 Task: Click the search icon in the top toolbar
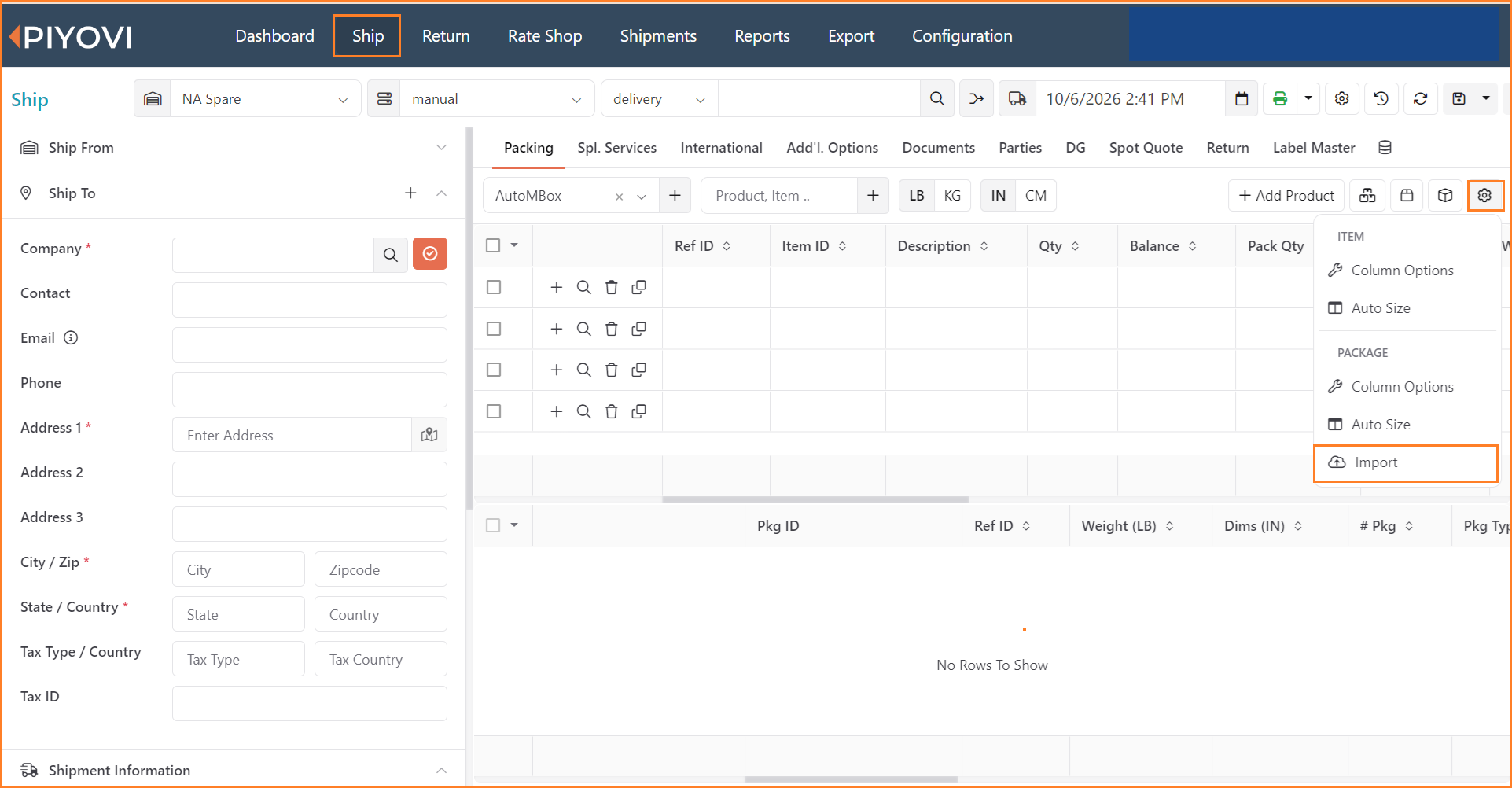pos(936,98)
